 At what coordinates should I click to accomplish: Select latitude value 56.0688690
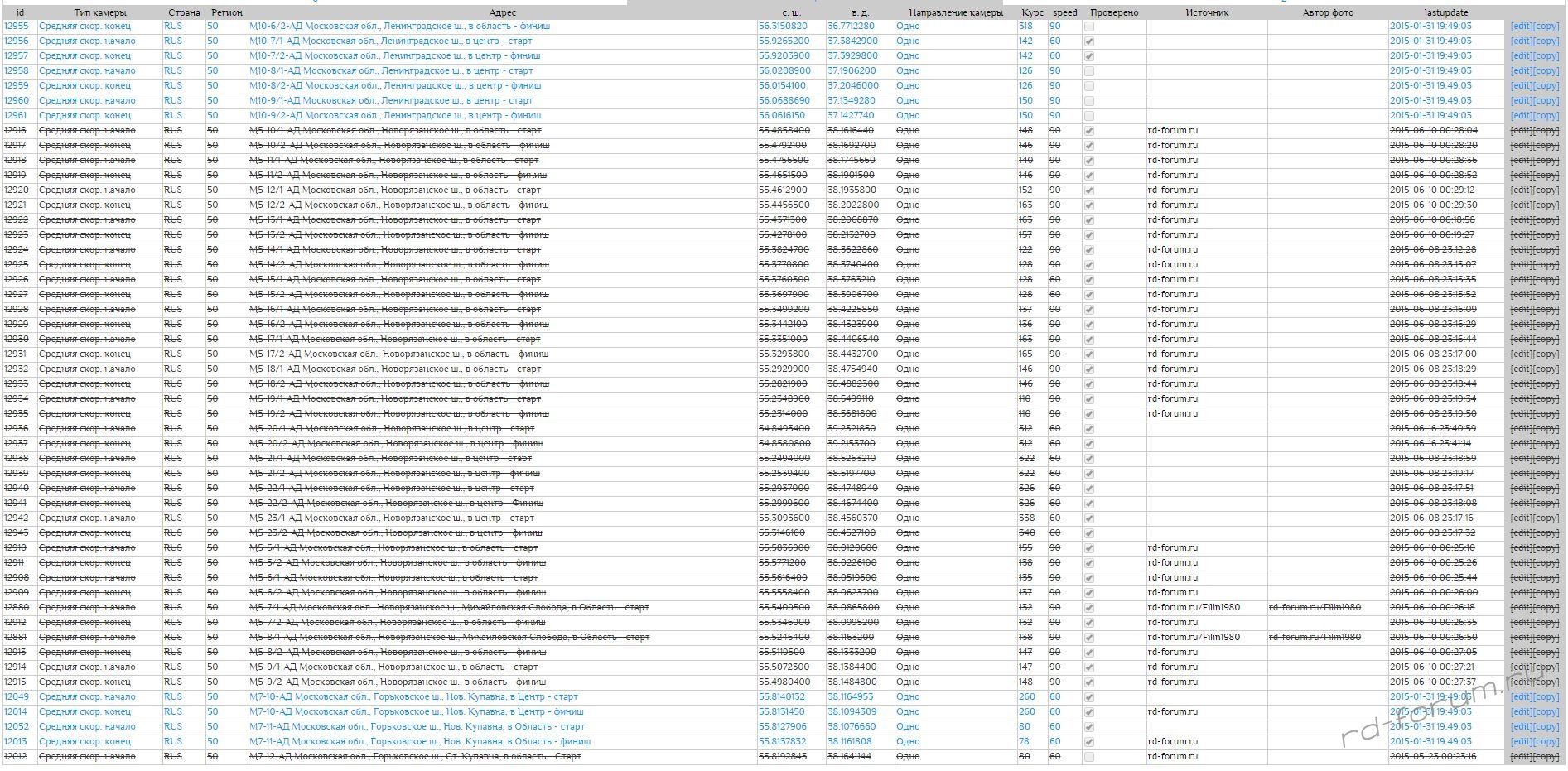(x=782, y=101)
